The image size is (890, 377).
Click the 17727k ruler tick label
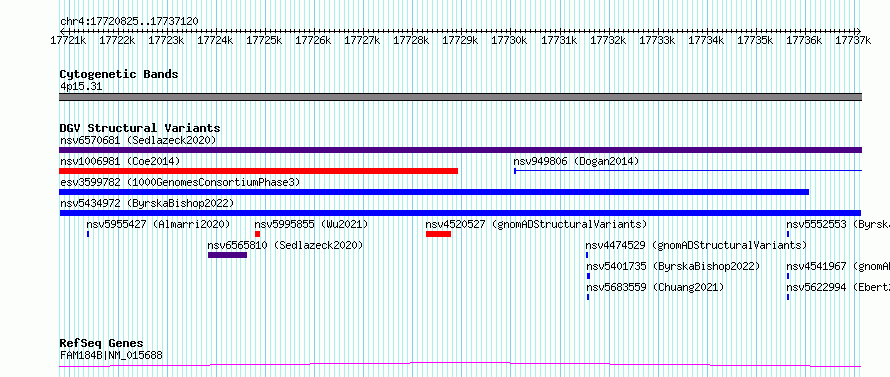pyautogui.click(x=362, y=40)
